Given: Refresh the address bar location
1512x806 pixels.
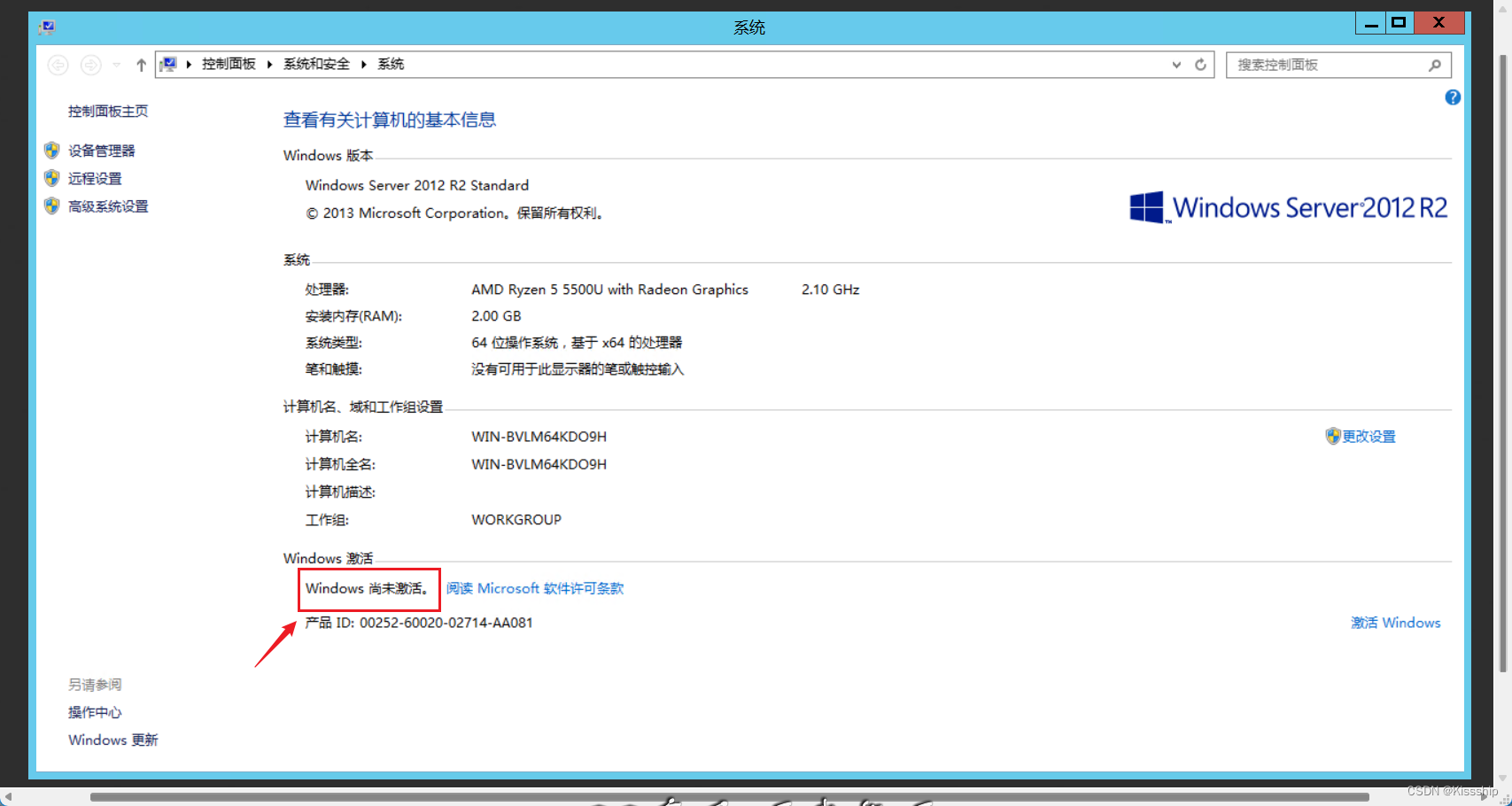Looking at the screenshot, I should (1200, 65).
